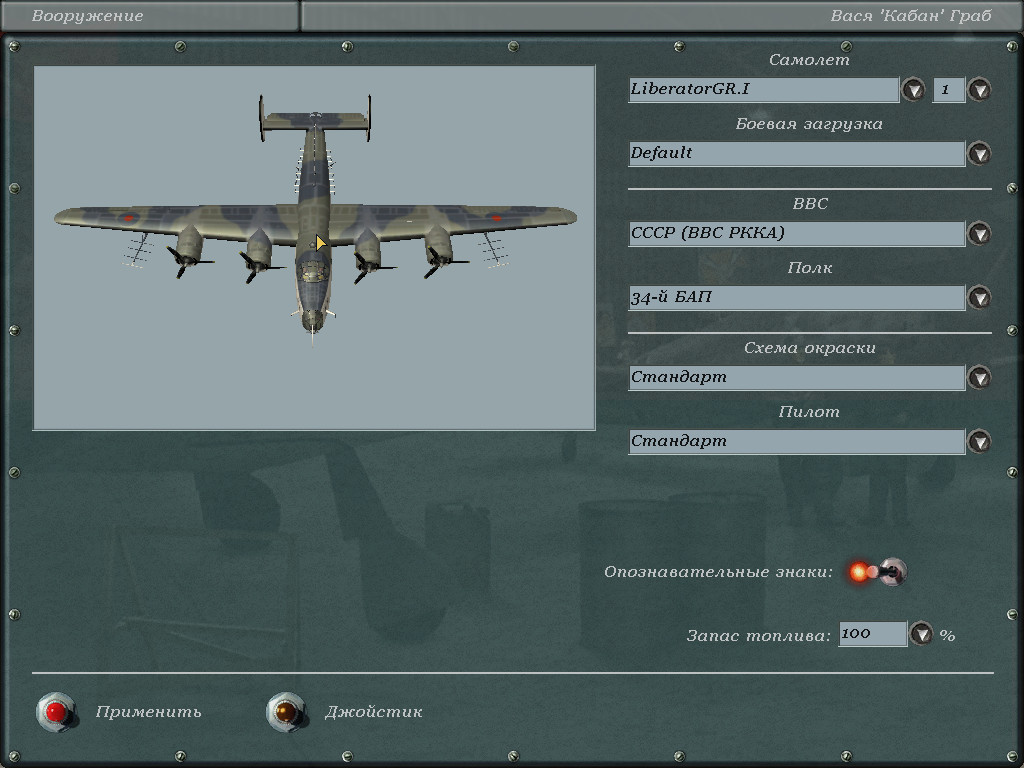Click the aircraft number field showing 1

tap(949, 89)
